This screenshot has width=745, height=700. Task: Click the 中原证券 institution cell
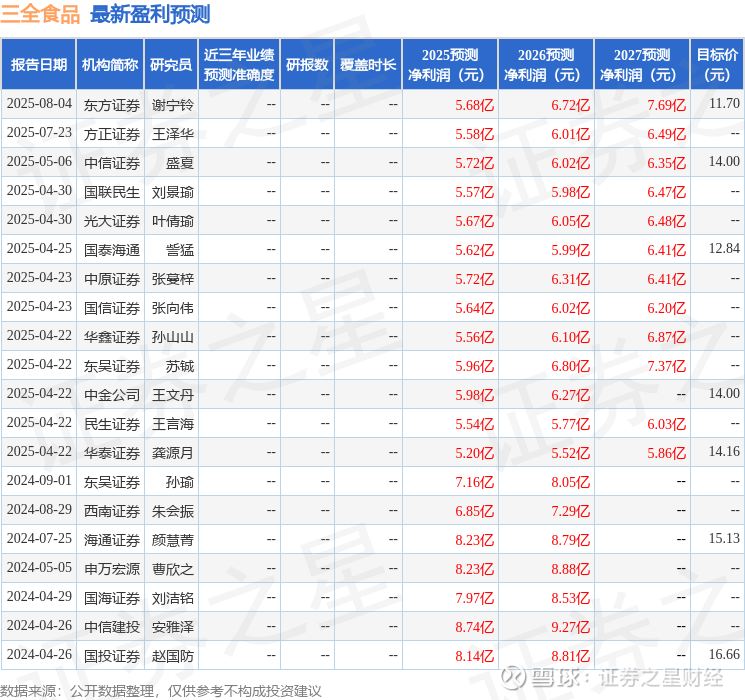point(112,279)
